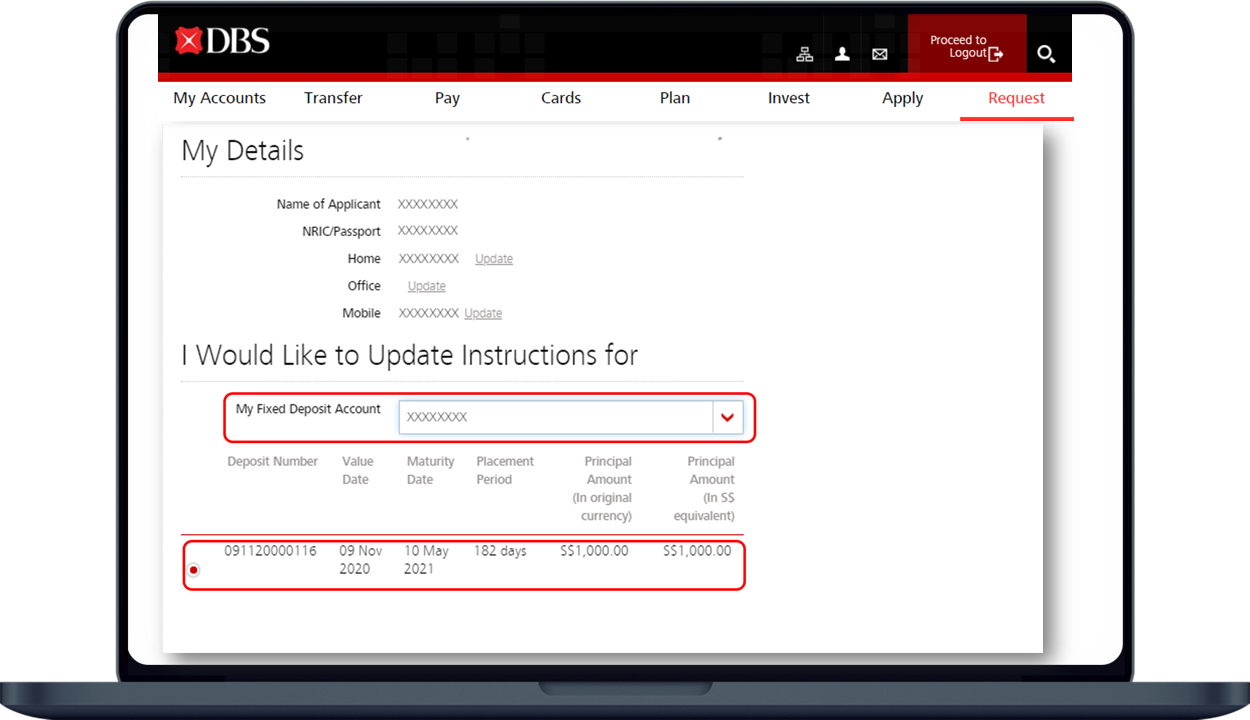
Task: Click the search magnifier icon
Action: click(1046, 54)
